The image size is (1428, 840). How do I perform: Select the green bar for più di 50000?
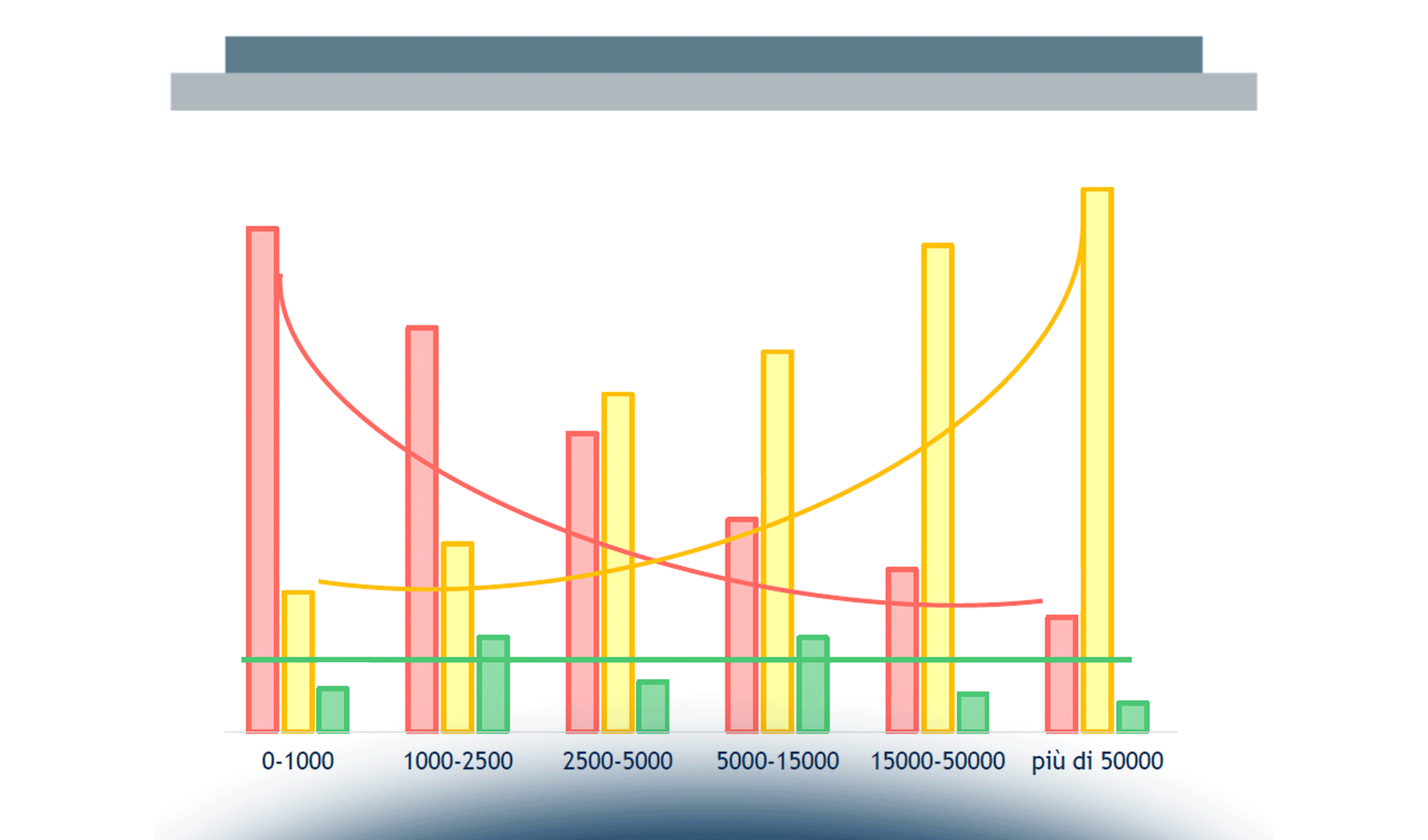1132,717
